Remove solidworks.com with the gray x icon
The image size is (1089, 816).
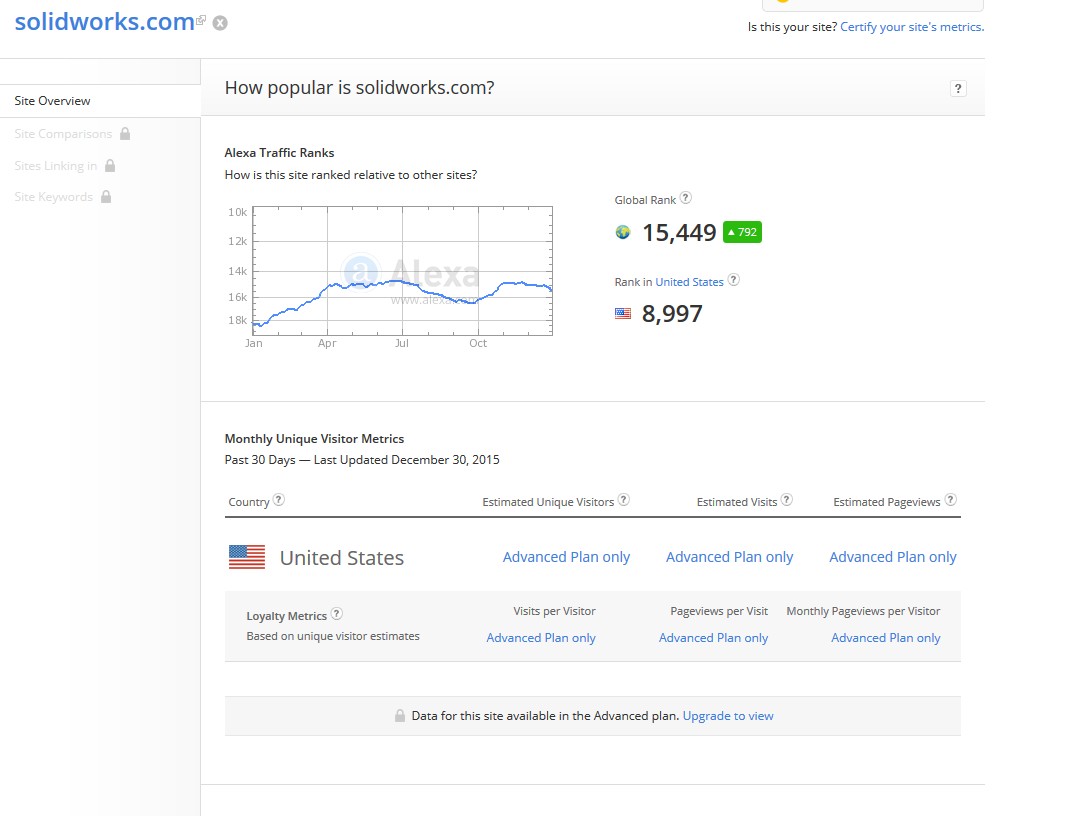coord(220,23)
